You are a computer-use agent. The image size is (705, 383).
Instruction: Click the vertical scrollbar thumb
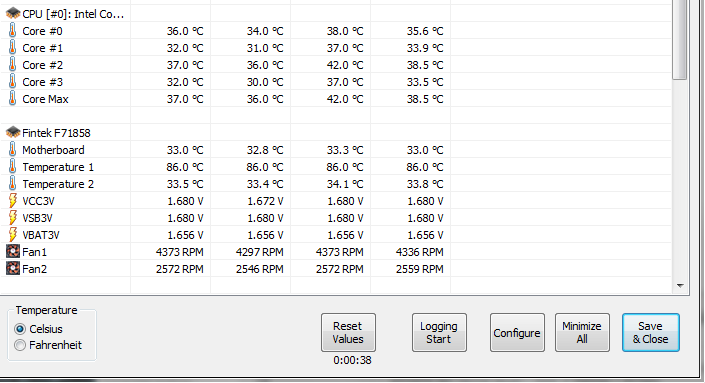(679, 40)
